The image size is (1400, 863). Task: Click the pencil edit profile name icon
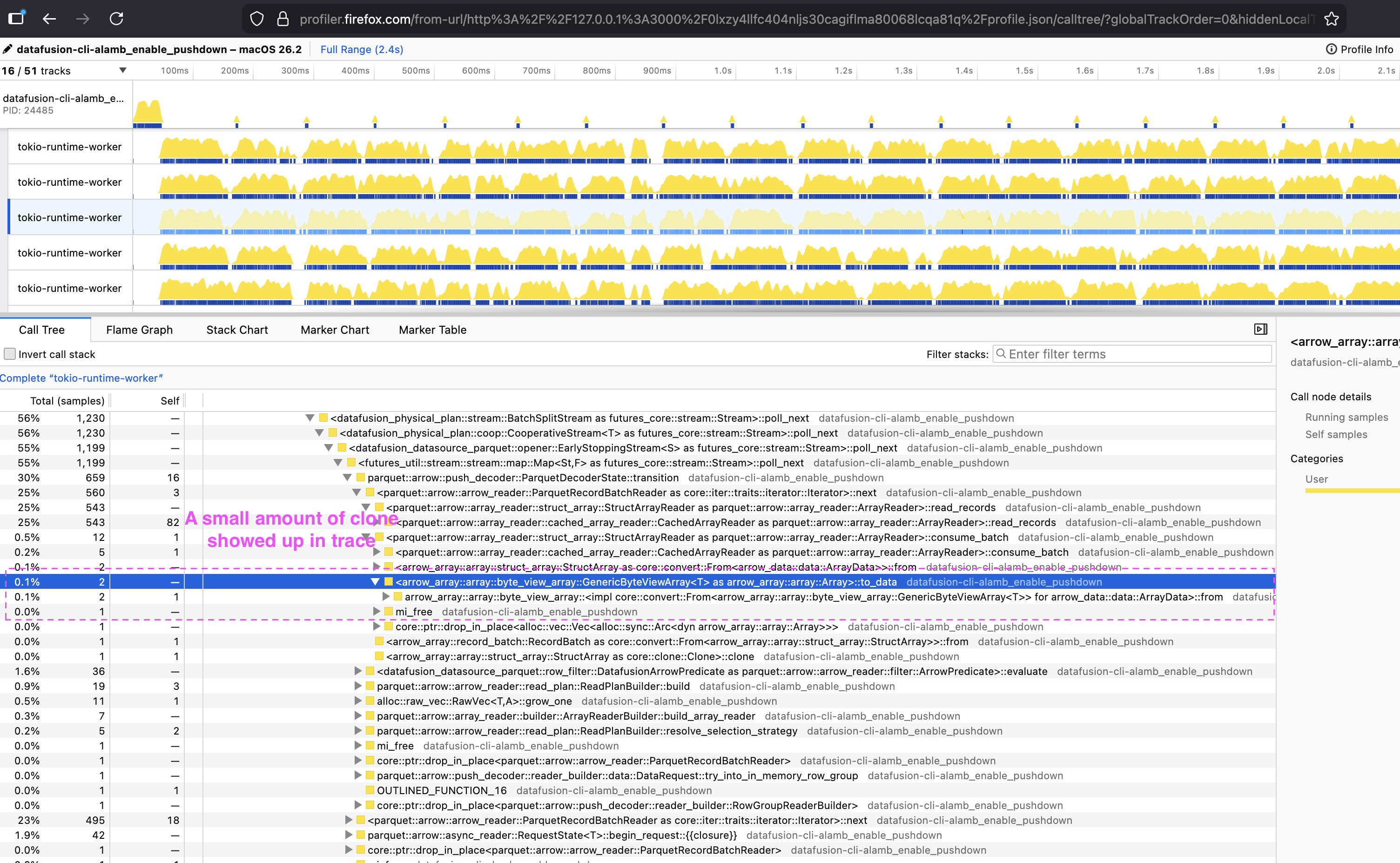[7, 49]
